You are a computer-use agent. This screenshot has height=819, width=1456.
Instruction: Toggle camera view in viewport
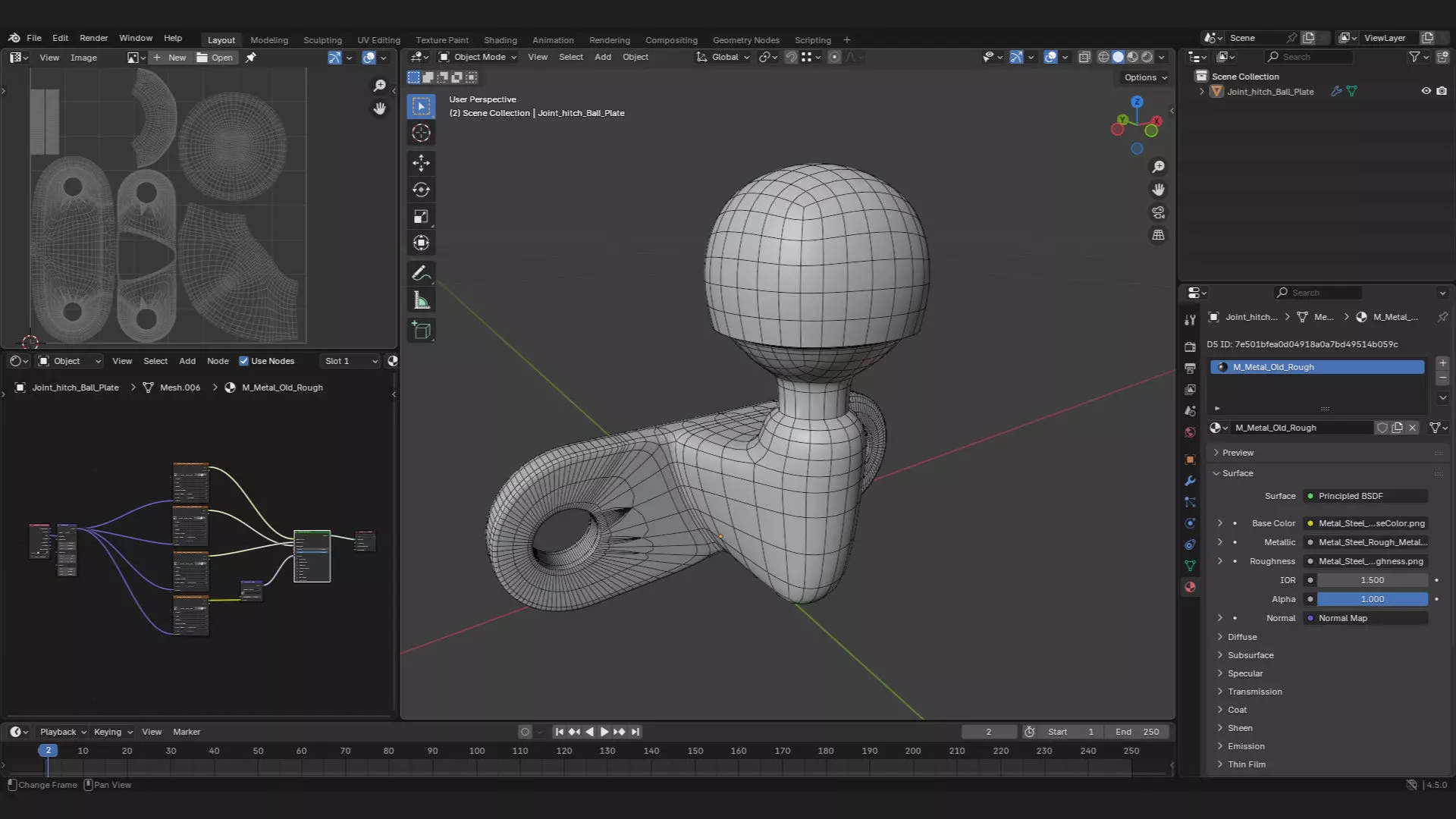coord(1158,213)
